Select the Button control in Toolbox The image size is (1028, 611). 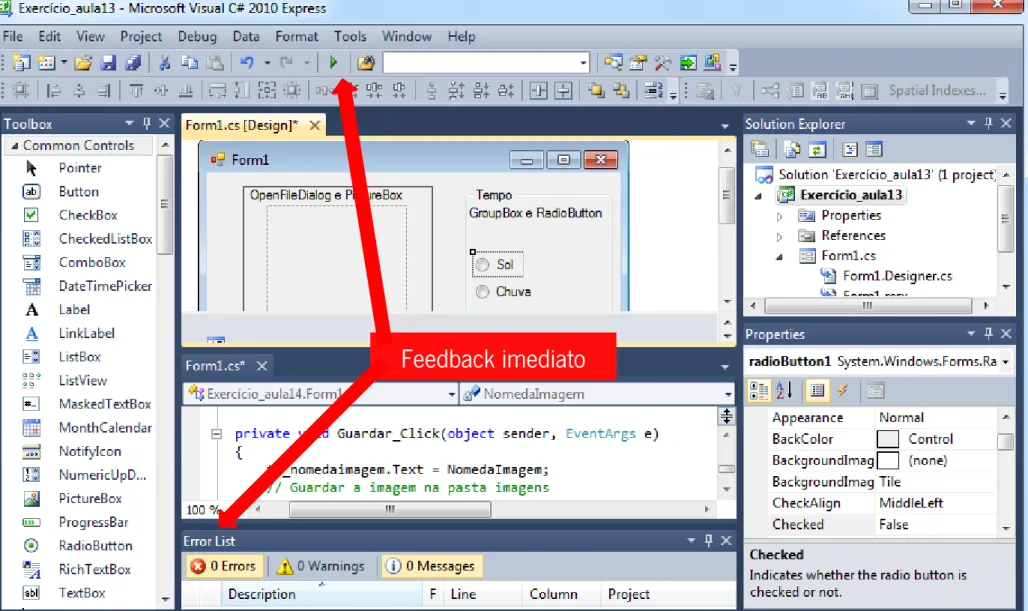[78, 191]
